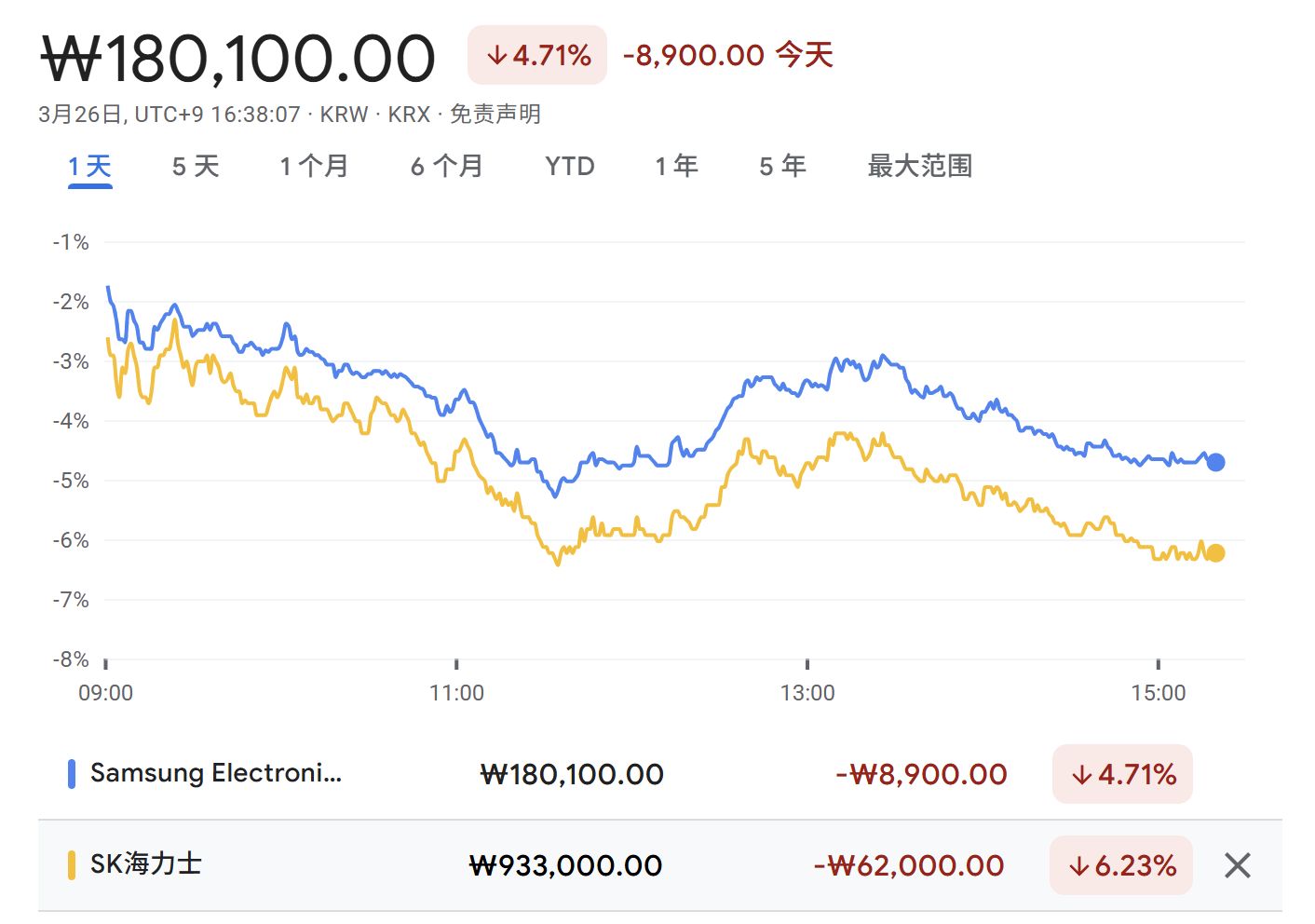Click the yellow SK海力士 legend color bar
This screenshot has width=1315, height=924.
coord(72,865)
